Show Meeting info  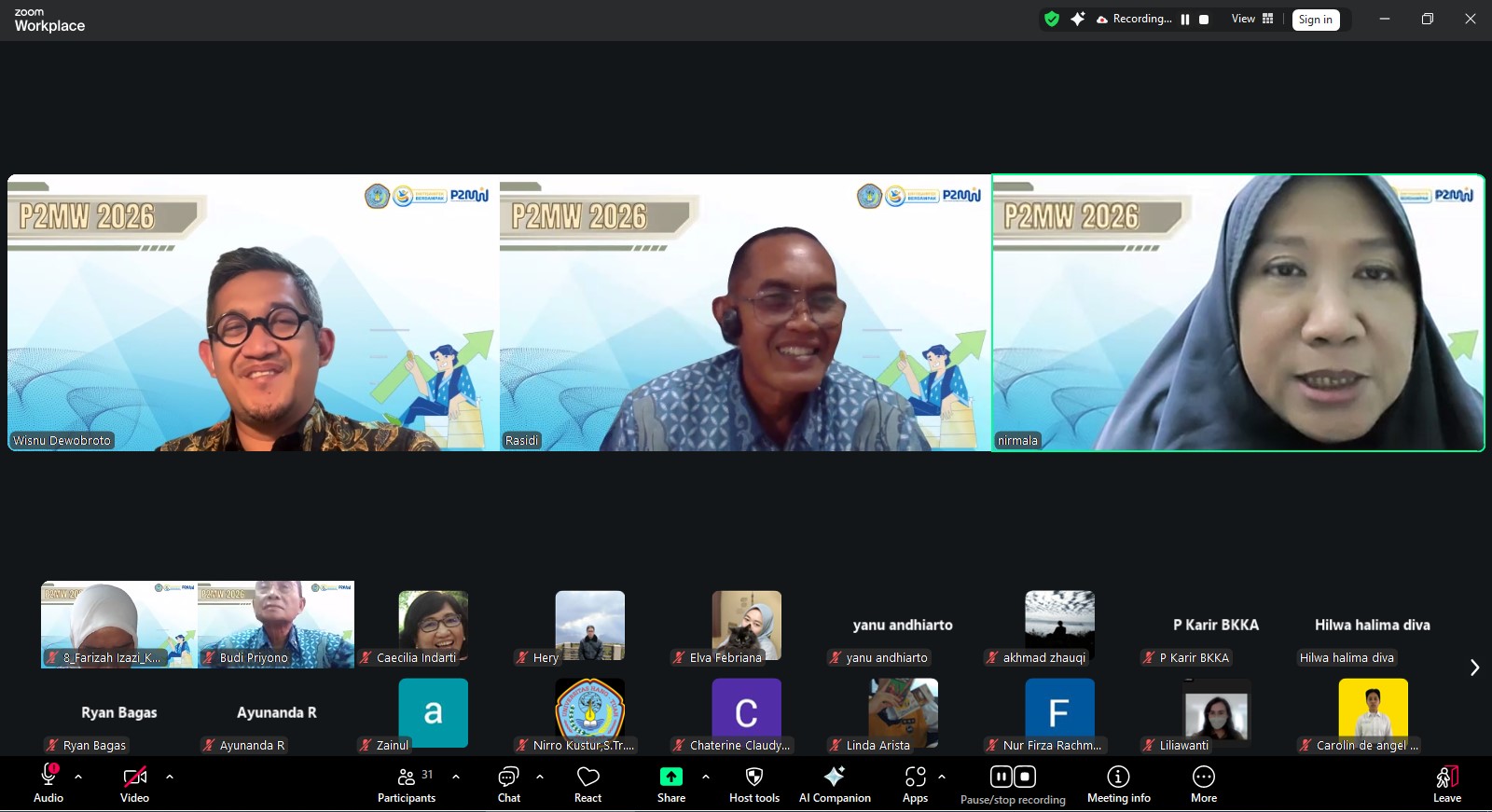[1118, 783]
